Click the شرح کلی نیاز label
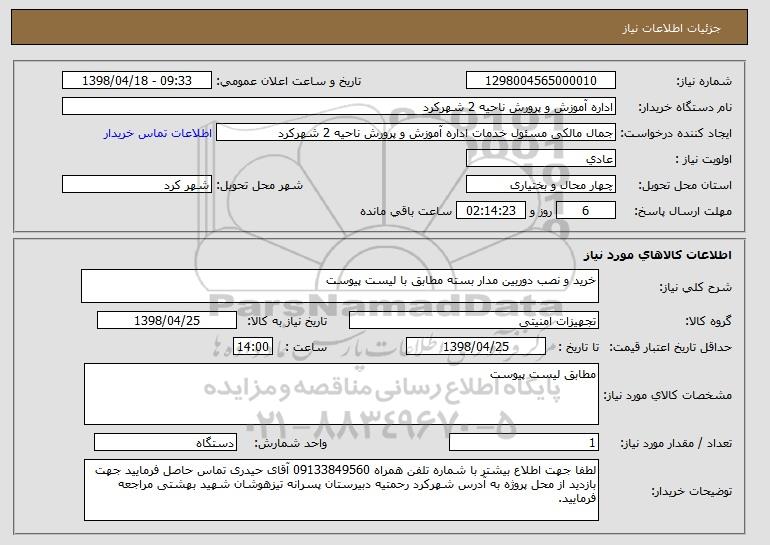The height and width of the screenshot is (545, 770). click(695, 287)
